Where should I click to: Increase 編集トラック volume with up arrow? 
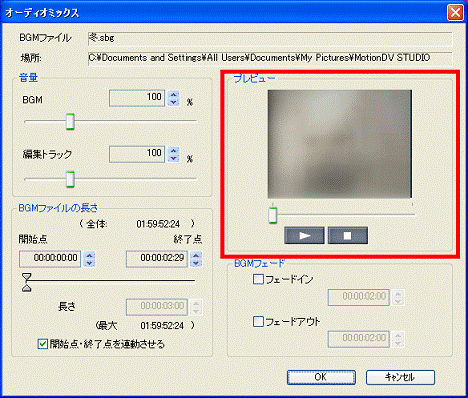173,151
